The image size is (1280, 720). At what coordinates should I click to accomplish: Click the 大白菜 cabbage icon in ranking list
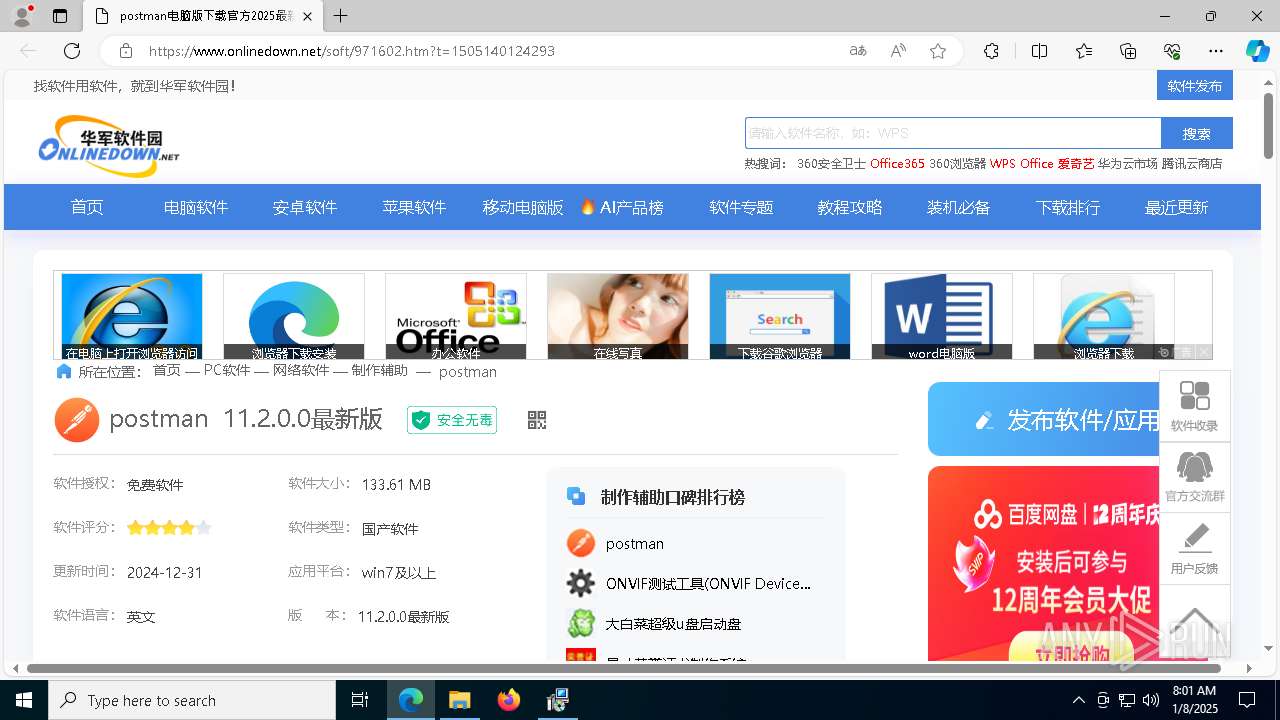point(581,623)
